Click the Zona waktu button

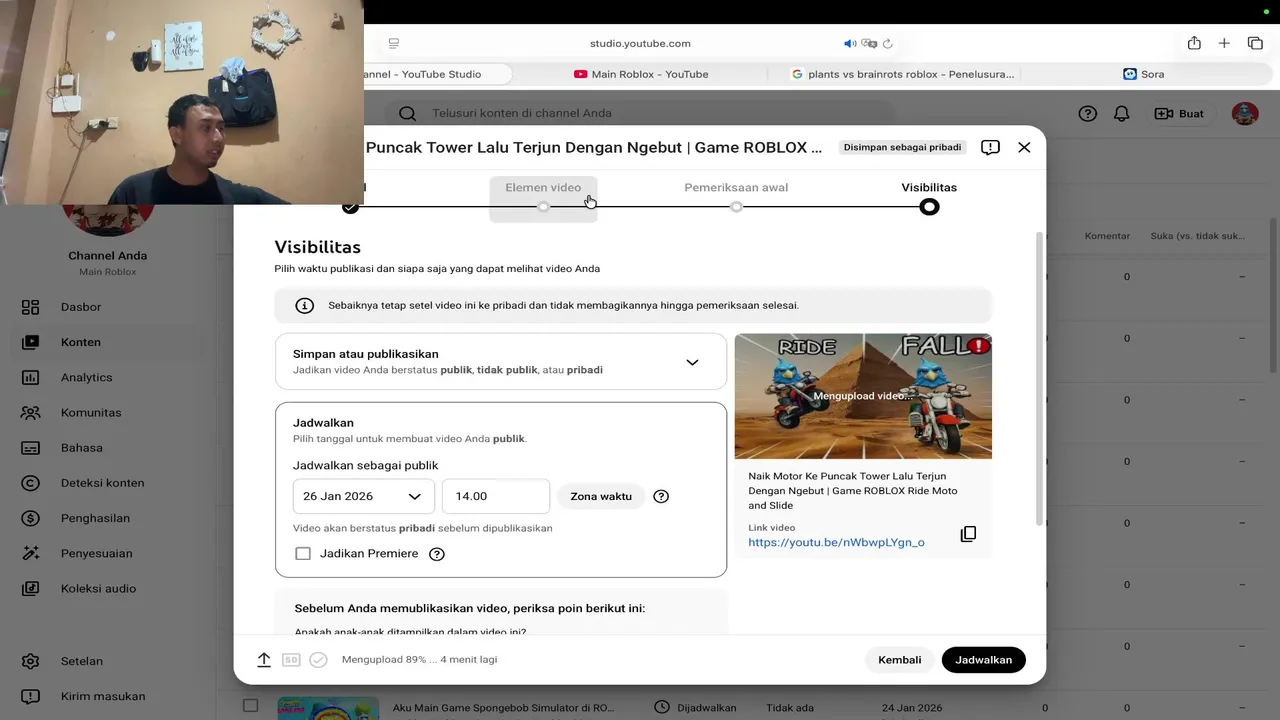coord(601,496)
